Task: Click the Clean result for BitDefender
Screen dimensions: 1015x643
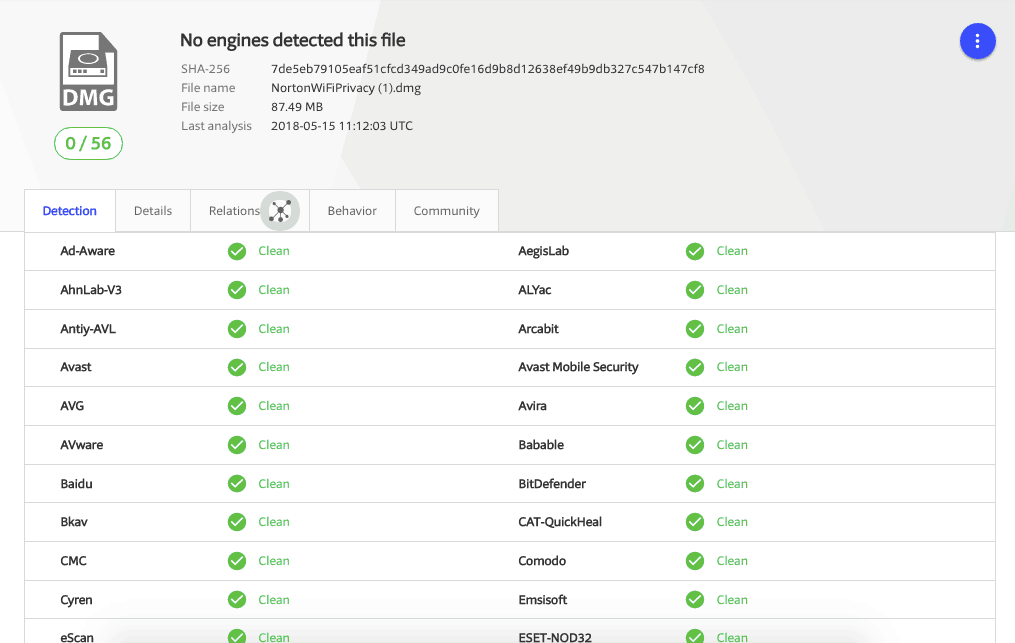Action: pos(732,484)
